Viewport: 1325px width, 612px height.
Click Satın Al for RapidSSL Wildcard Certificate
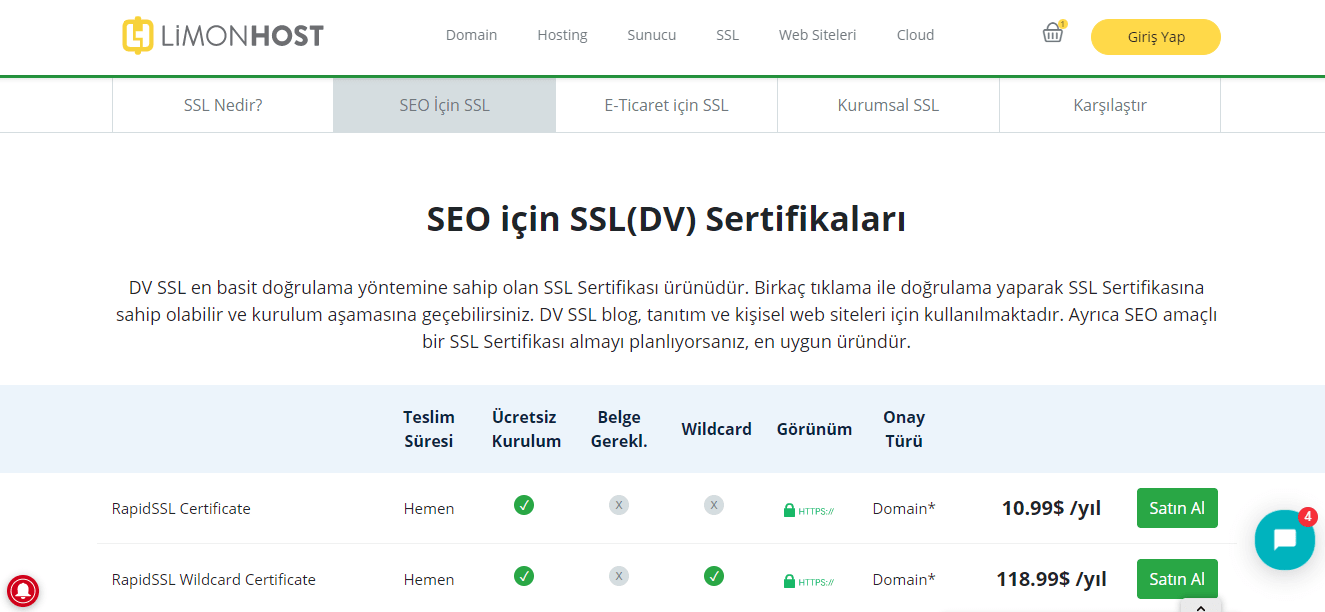[1177, 579]
